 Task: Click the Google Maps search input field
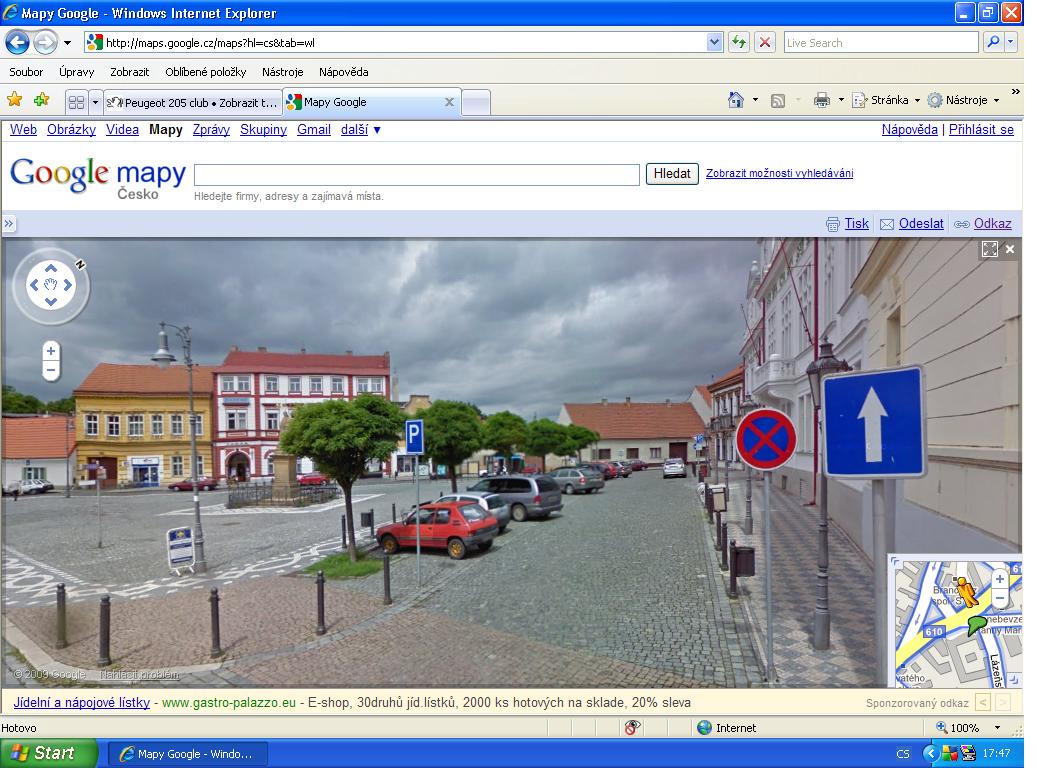point(416,175)
